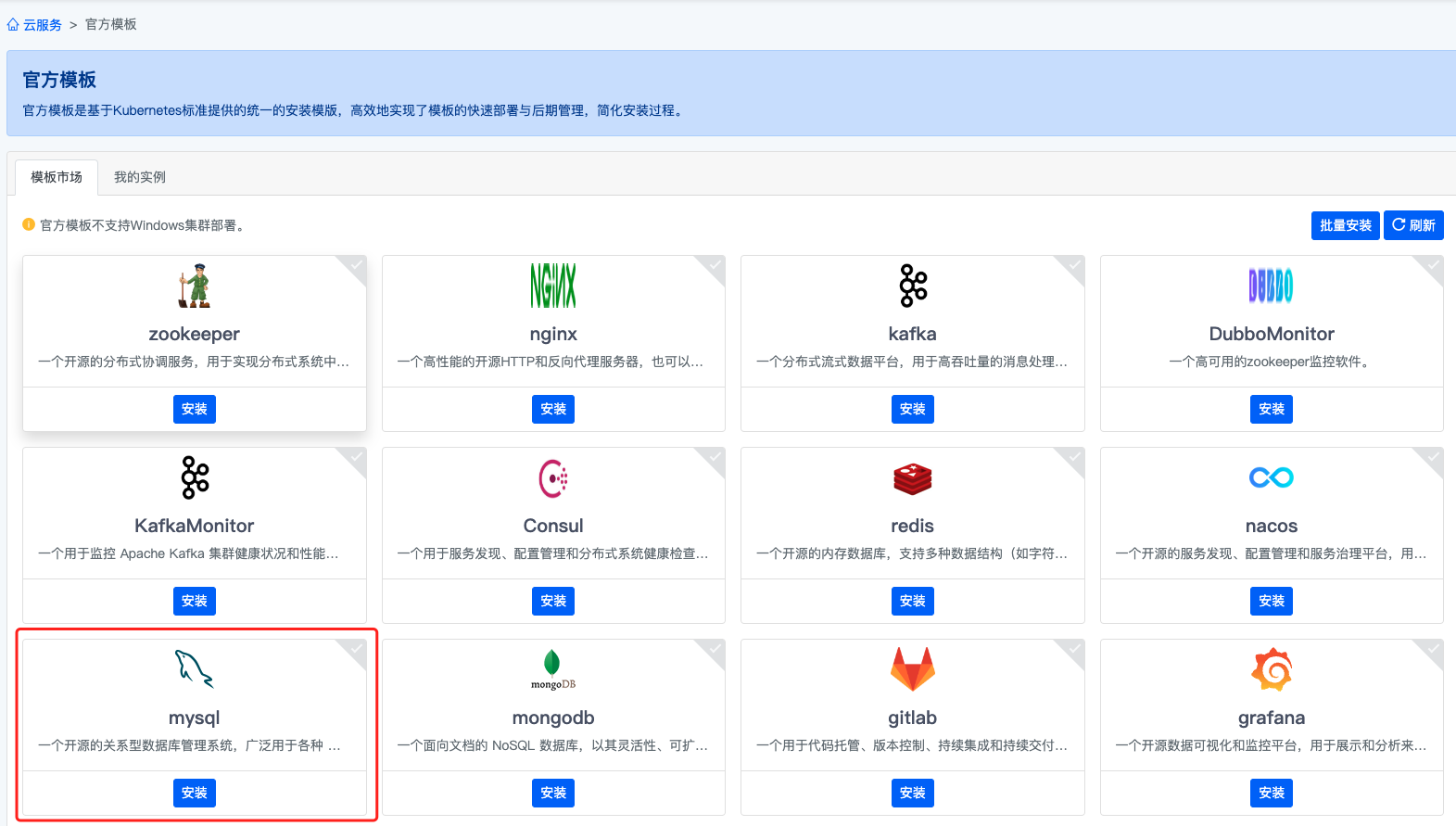This screenshot has width=1456, height=826.
Task: Click the blue nacos logo
Action: click(x=1272, y=477)
